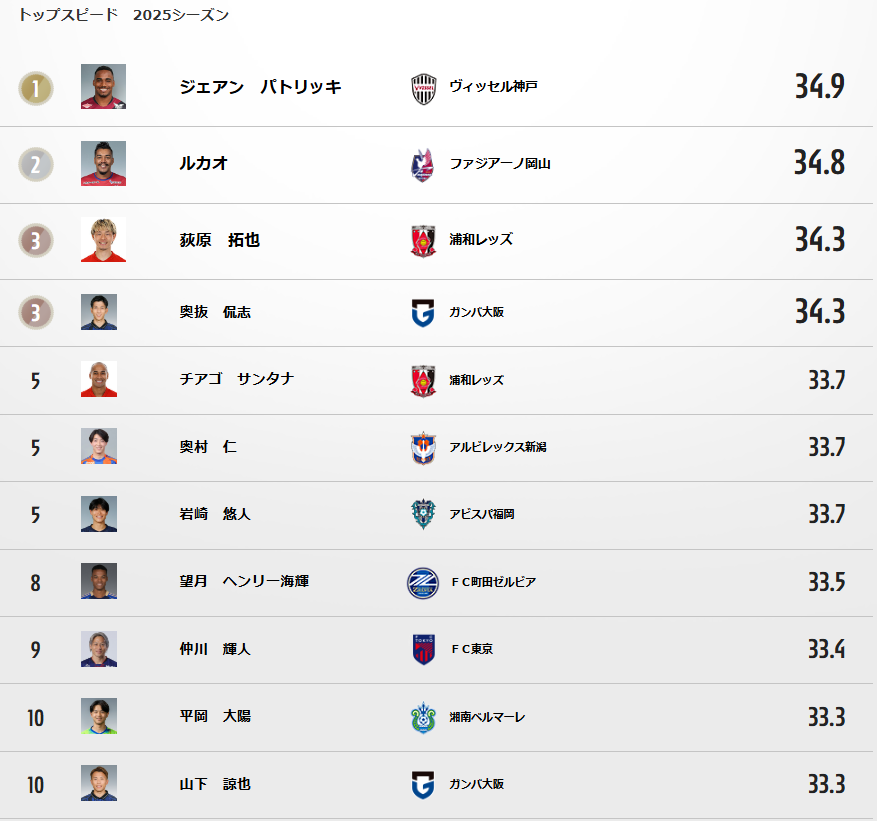Open 荻原 拓也 player name link
Screen dimensions: 877x821
coord(219,240)
